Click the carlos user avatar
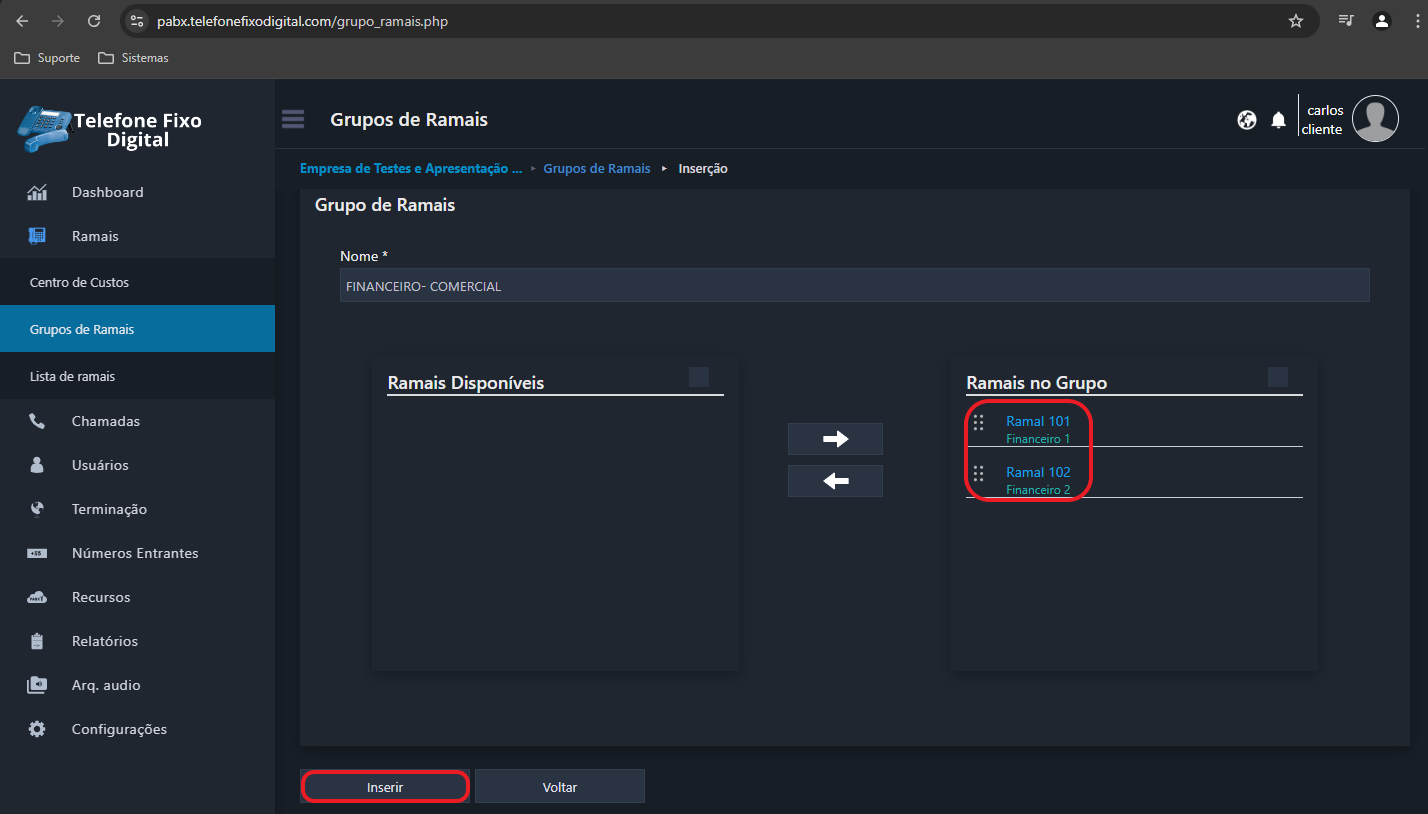The image size is (1428, 814). pyautogui.click(x=1375, y=119)
